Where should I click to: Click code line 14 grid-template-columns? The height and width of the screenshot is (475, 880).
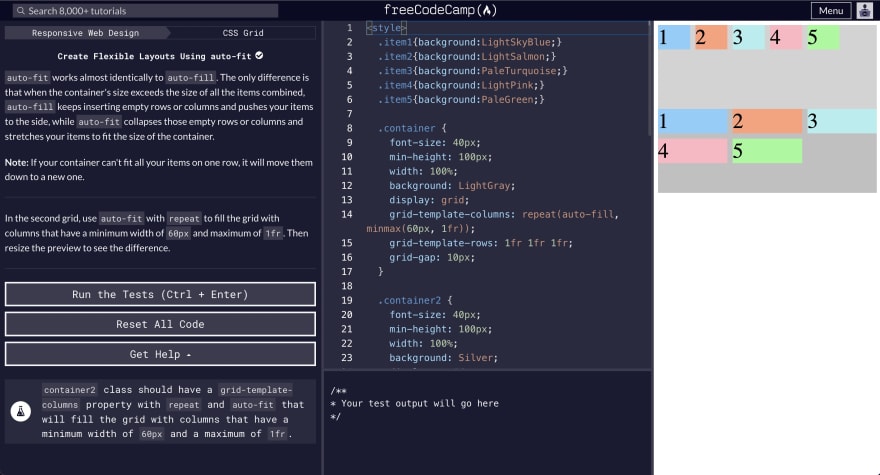click(x=504, y=214)
